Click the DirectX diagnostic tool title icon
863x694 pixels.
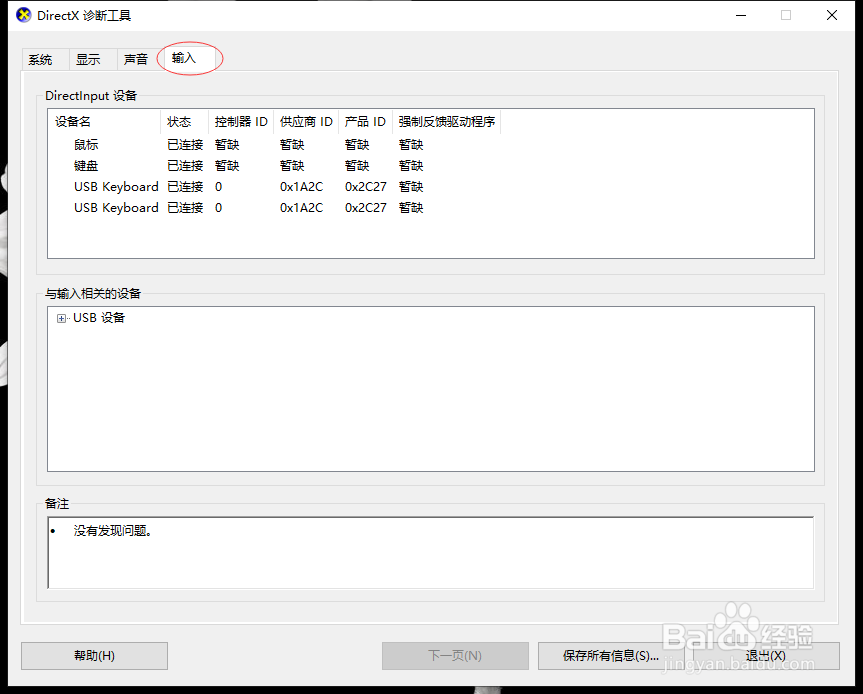coord(24,15)
